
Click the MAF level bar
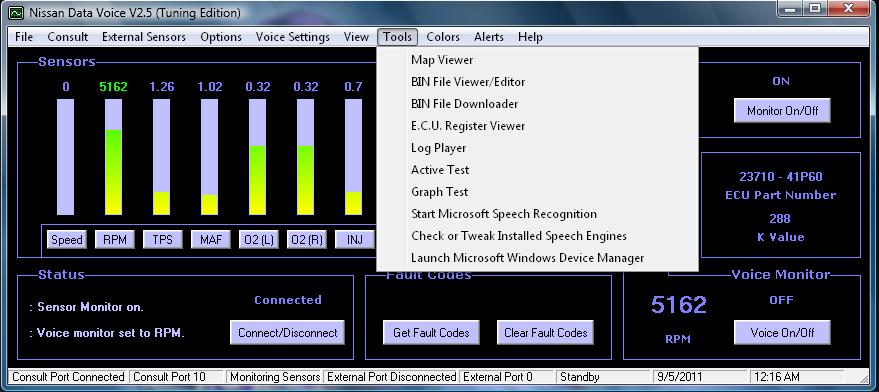[x=210, y=157]
